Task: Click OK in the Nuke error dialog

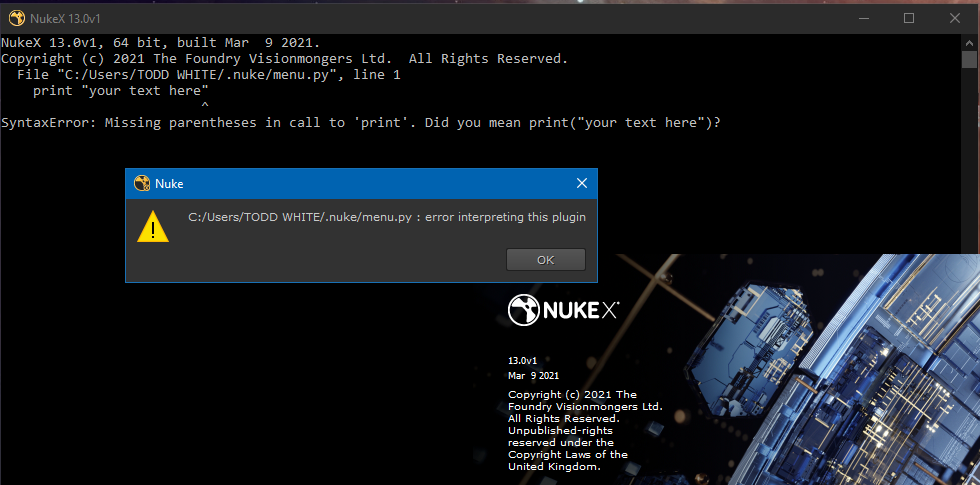Action: point(546,259)
